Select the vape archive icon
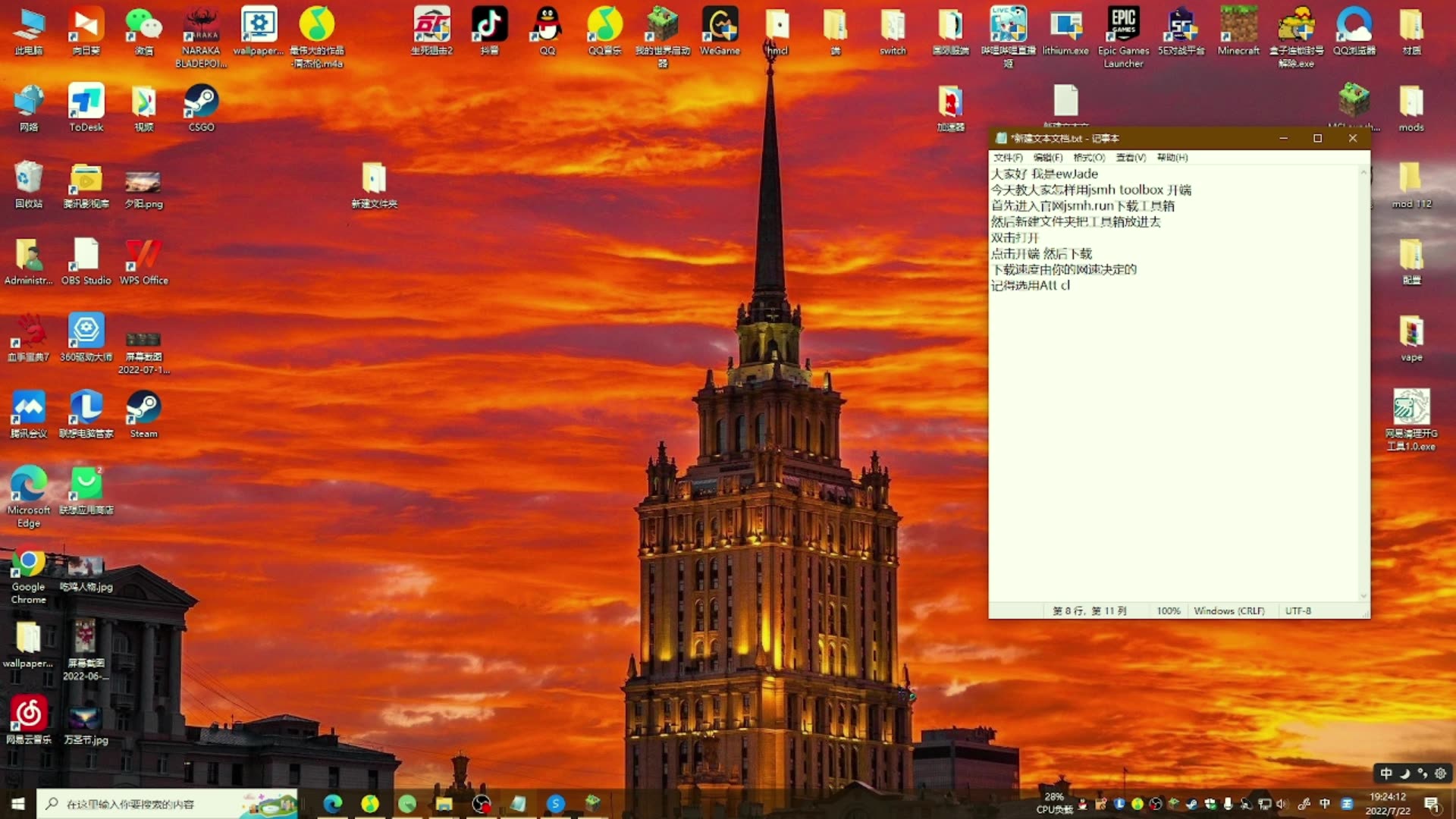 tap(1411, 338)
